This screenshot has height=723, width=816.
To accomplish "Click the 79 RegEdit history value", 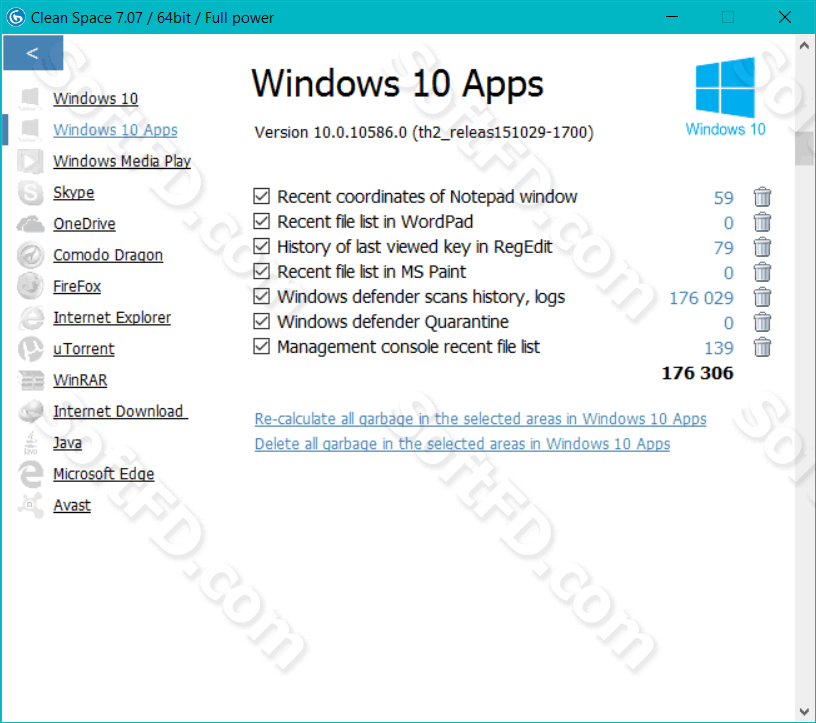I will pyautogui.click(x=723, y=248).
